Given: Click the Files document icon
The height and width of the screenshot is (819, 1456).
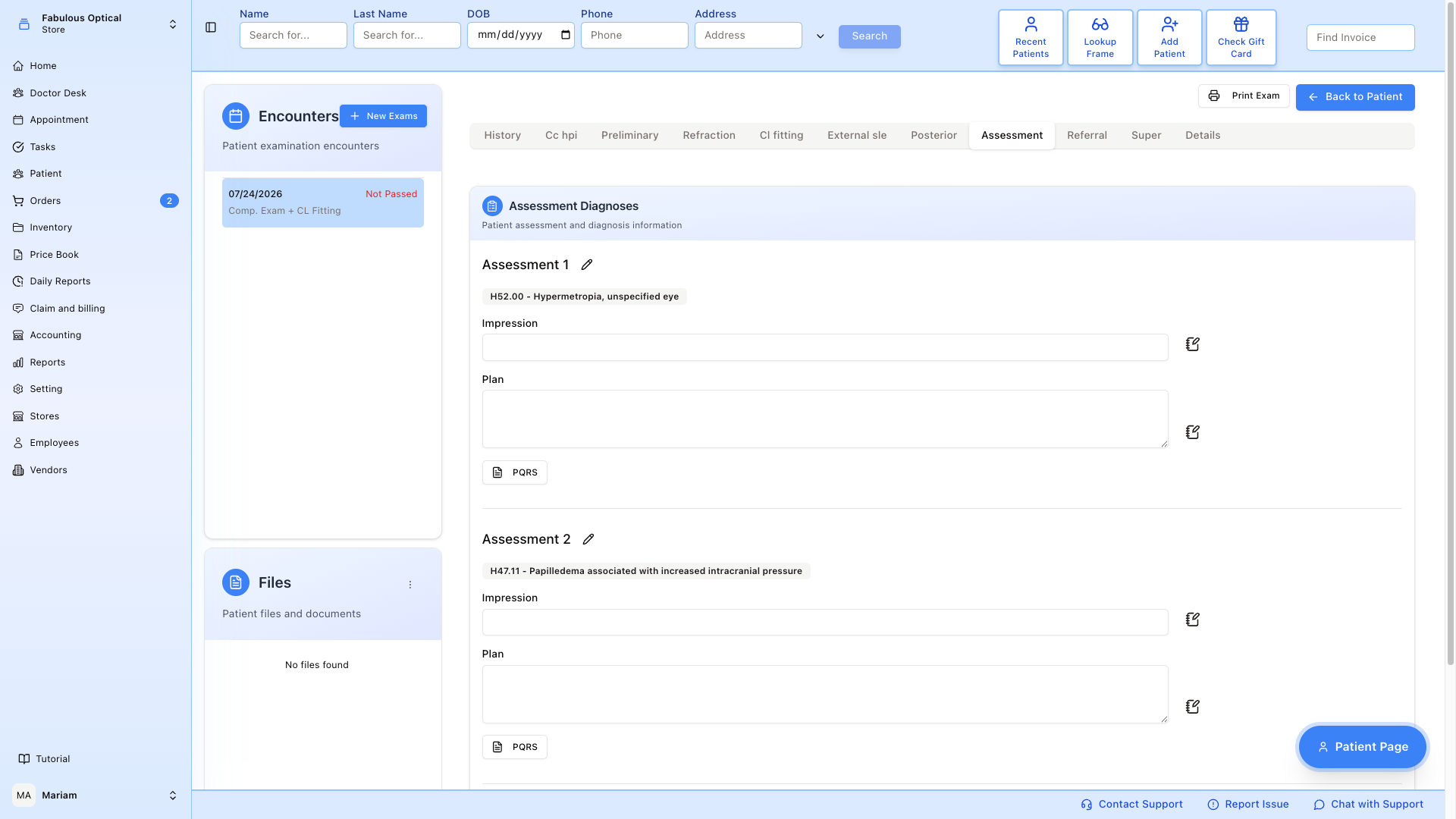Looking at the screenshot, I should (236, 582).
